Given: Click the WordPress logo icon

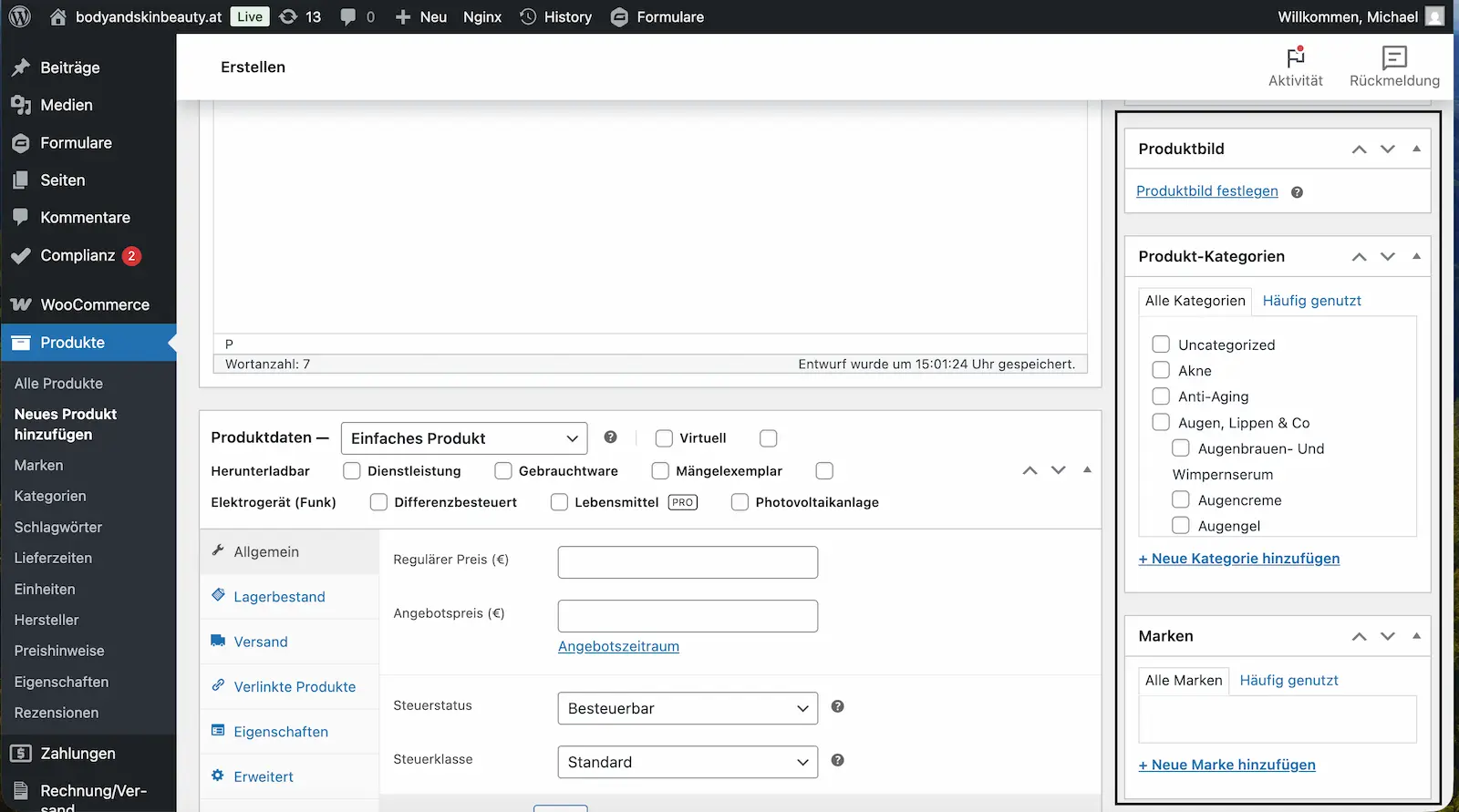Looking at the screenshot, I should tap(20, 16).
